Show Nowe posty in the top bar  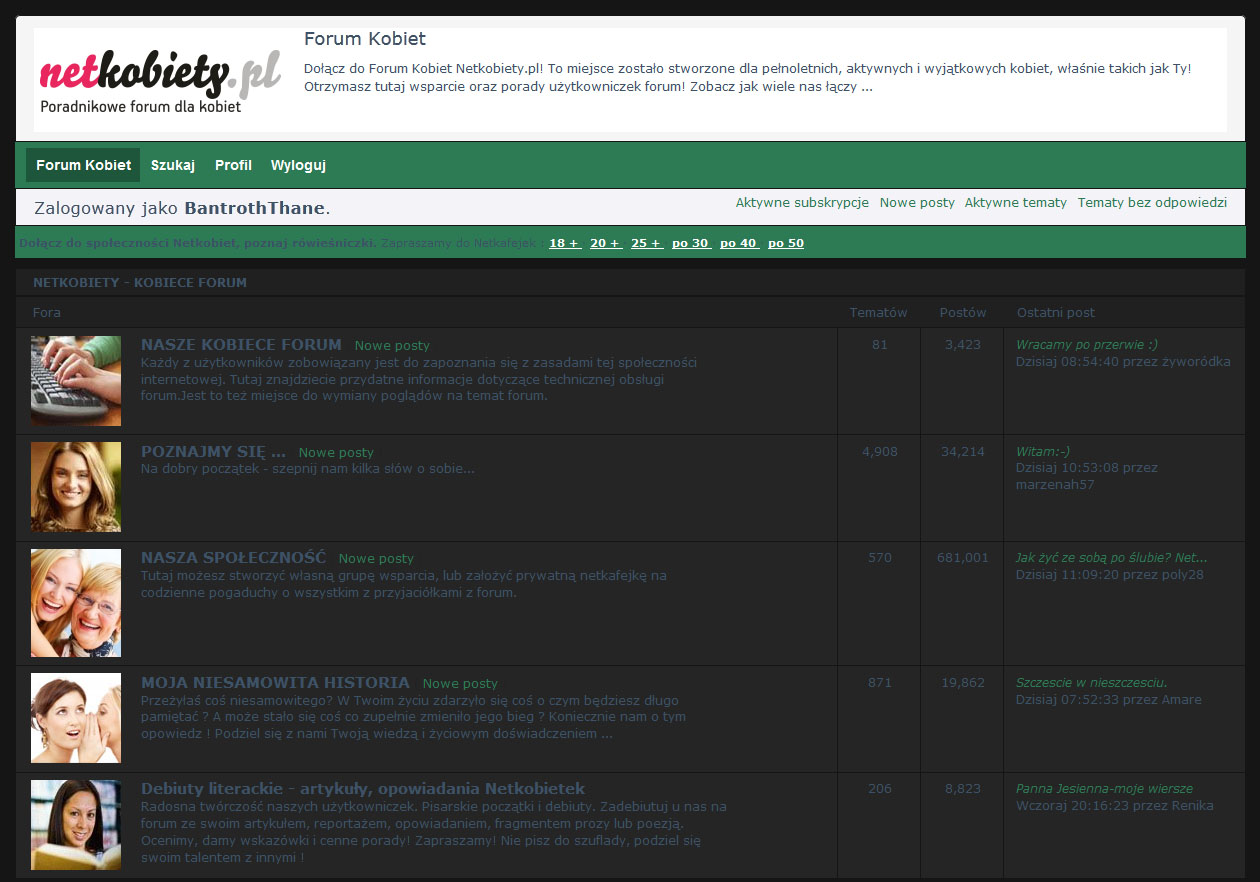point(917,202)
